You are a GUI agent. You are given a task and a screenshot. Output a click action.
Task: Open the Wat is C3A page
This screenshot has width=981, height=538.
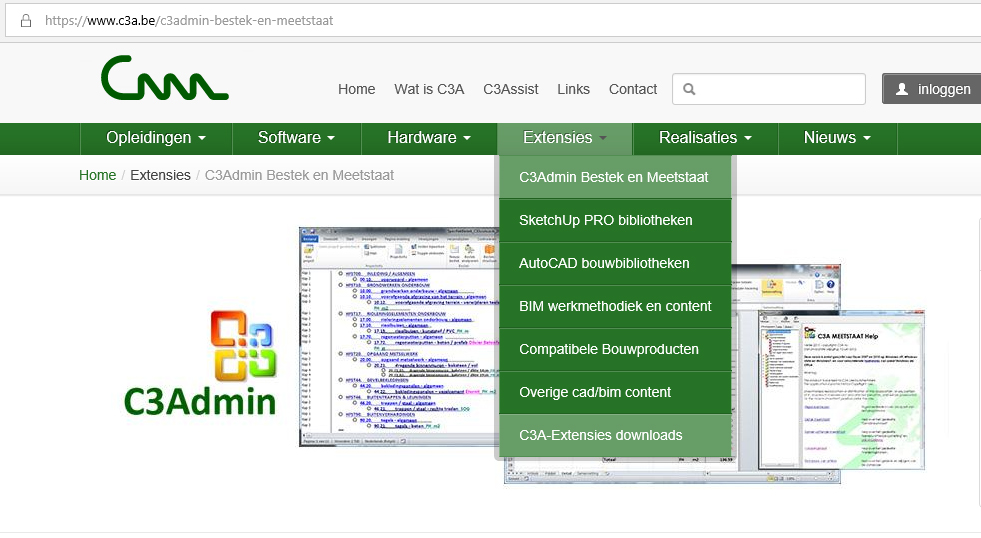tap(429, 89)
